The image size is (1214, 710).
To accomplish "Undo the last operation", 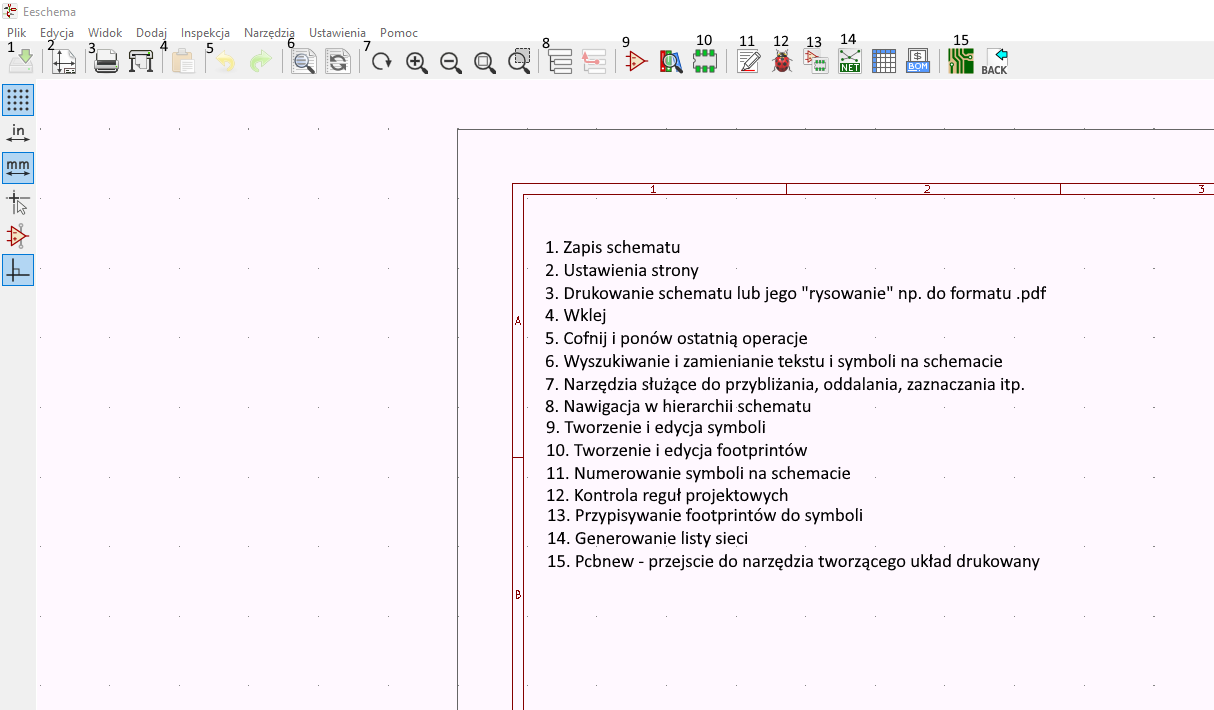I will click(x=226, y=62).
